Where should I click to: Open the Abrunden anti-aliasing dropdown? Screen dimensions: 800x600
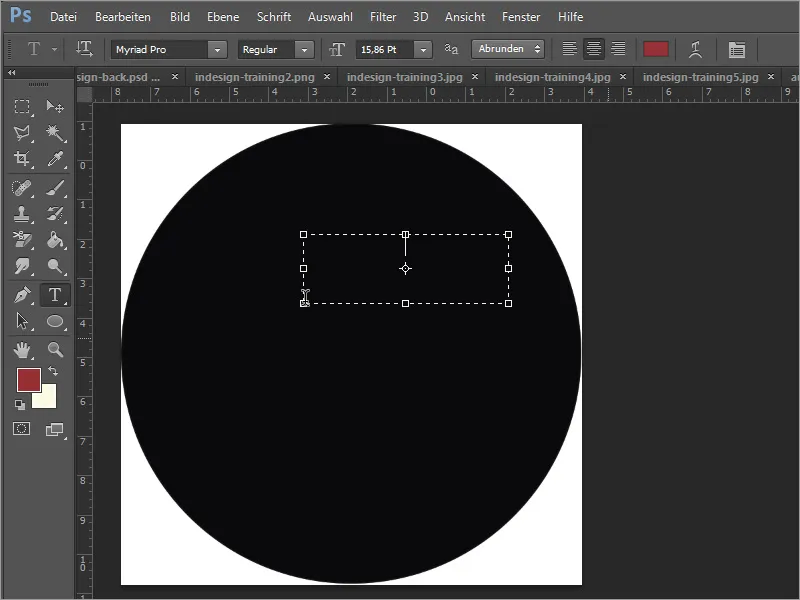tap(508, 49)
